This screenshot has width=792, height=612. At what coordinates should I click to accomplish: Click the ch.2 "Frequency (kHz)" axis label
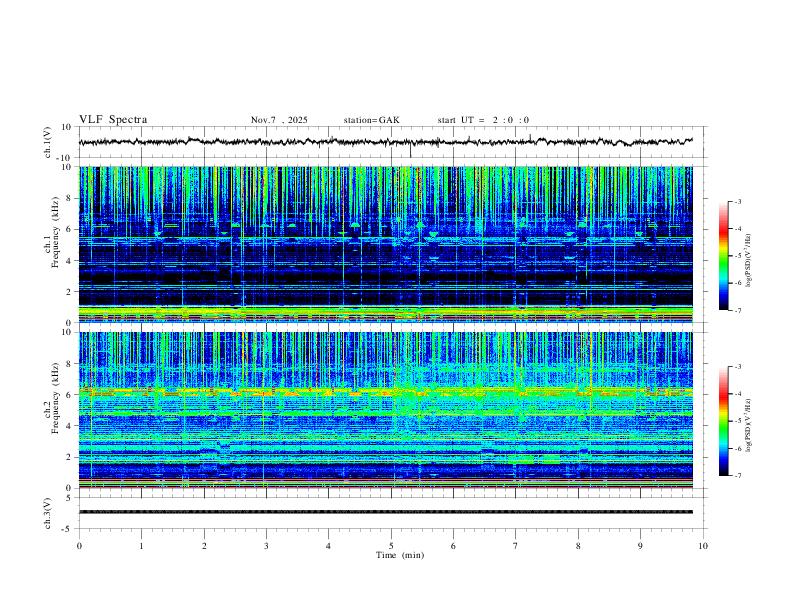[55, 398]
